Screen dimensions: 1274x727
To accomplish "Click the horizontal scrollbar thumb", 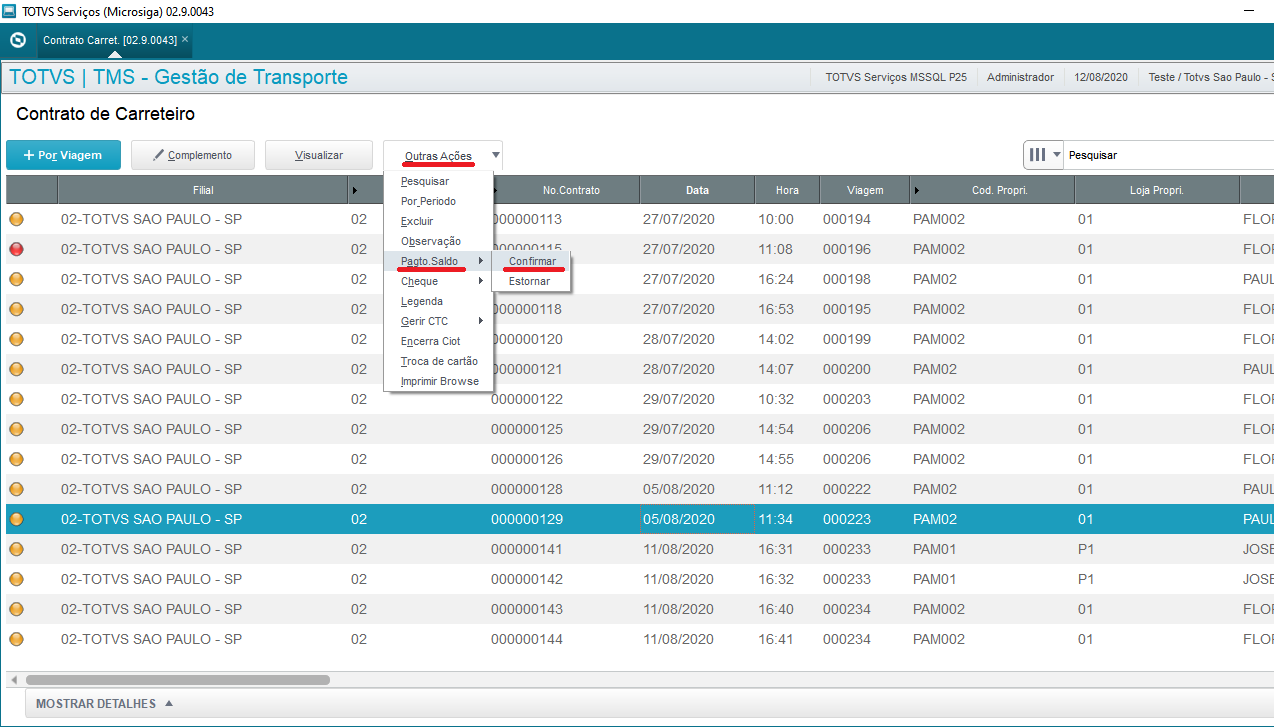I will click(178, 680).
